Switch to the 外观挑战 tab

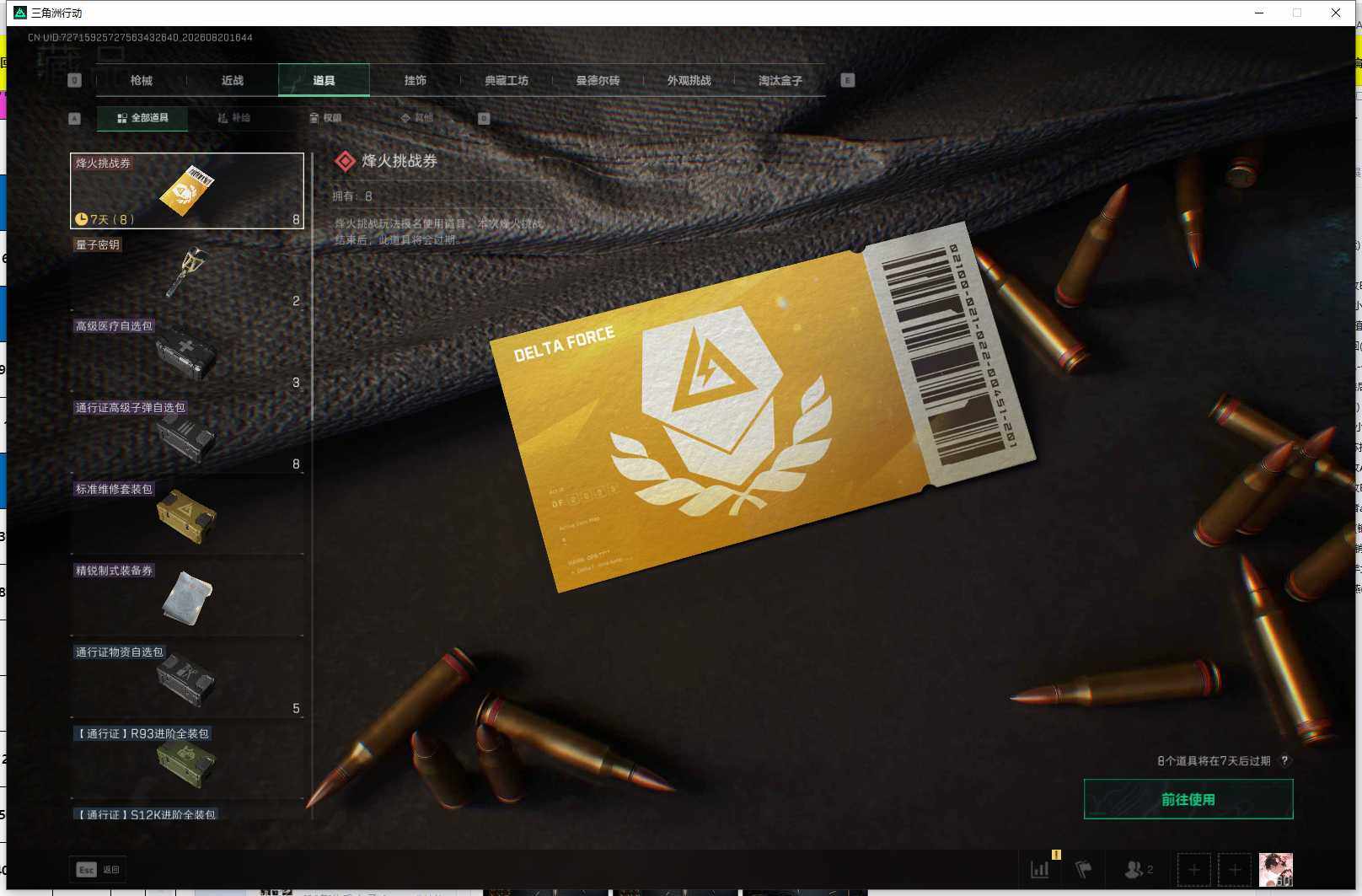[x=689, y=81]
